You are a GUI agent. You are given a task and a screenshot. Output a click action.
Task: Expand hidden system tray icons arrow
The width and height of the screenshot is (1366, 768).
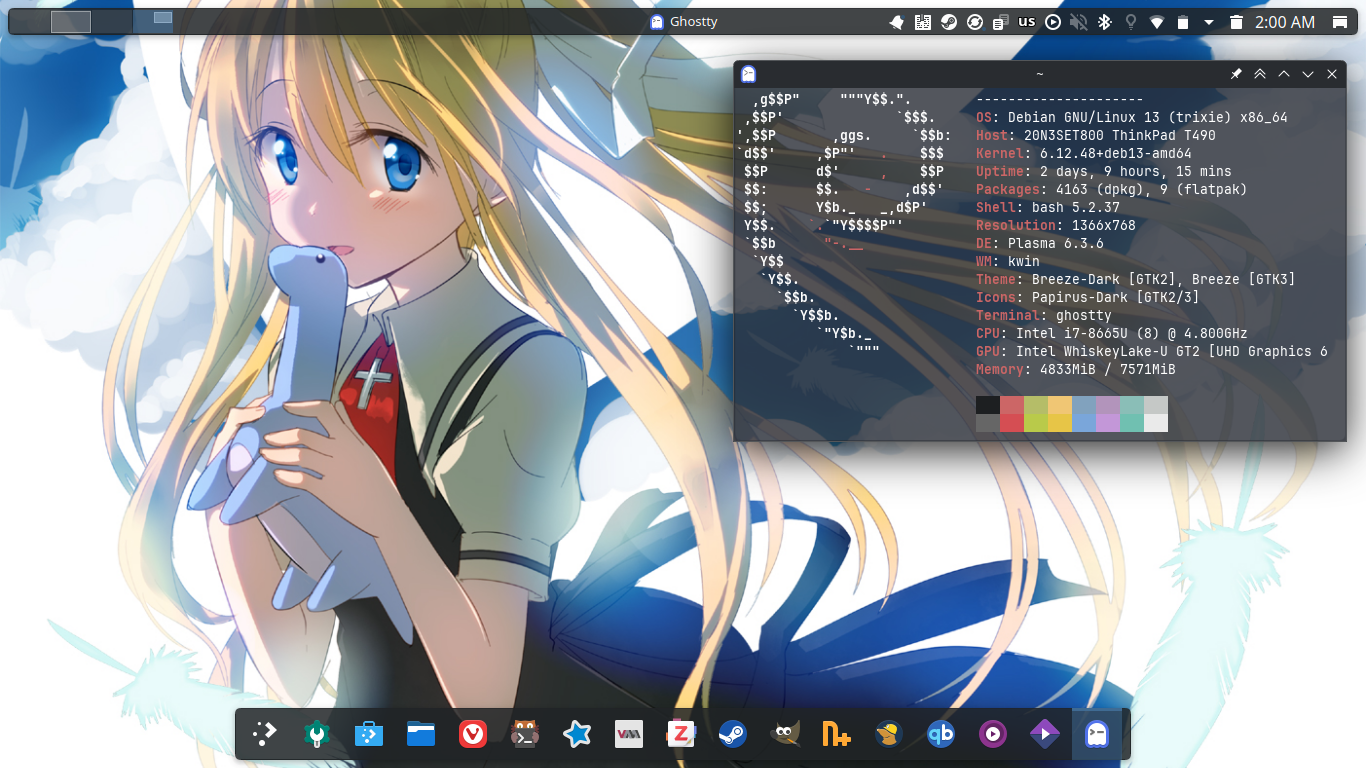point(1209,22)
